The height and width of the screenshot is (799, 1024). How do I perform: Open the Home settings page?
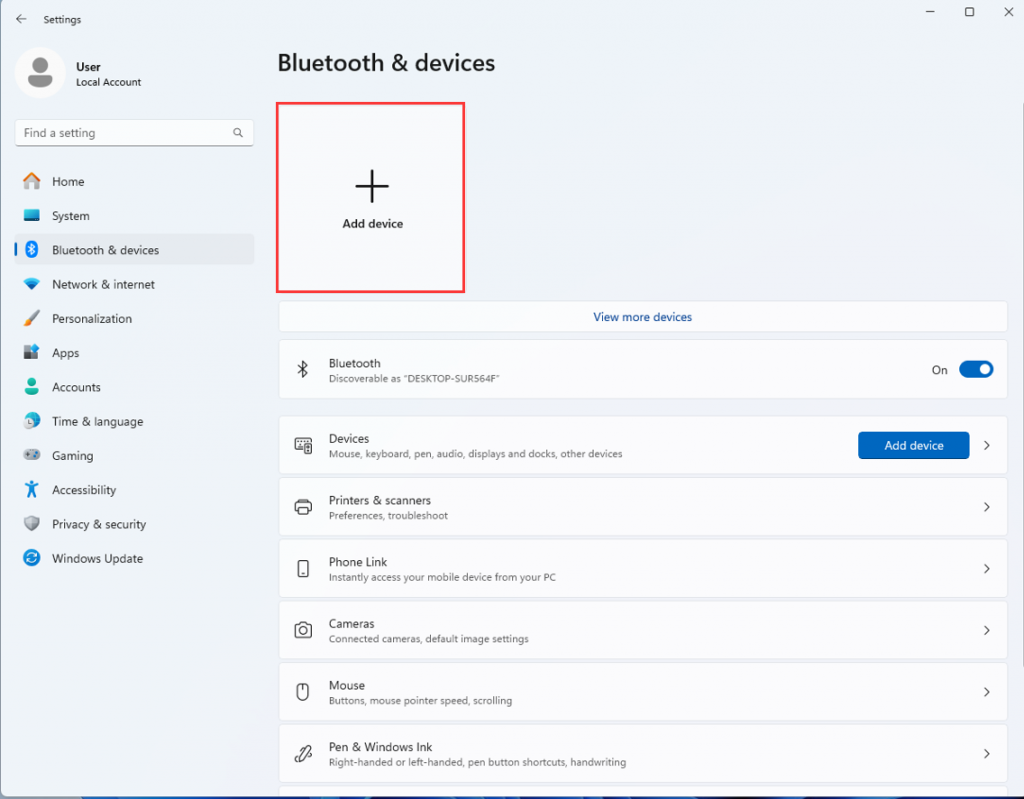135,181
